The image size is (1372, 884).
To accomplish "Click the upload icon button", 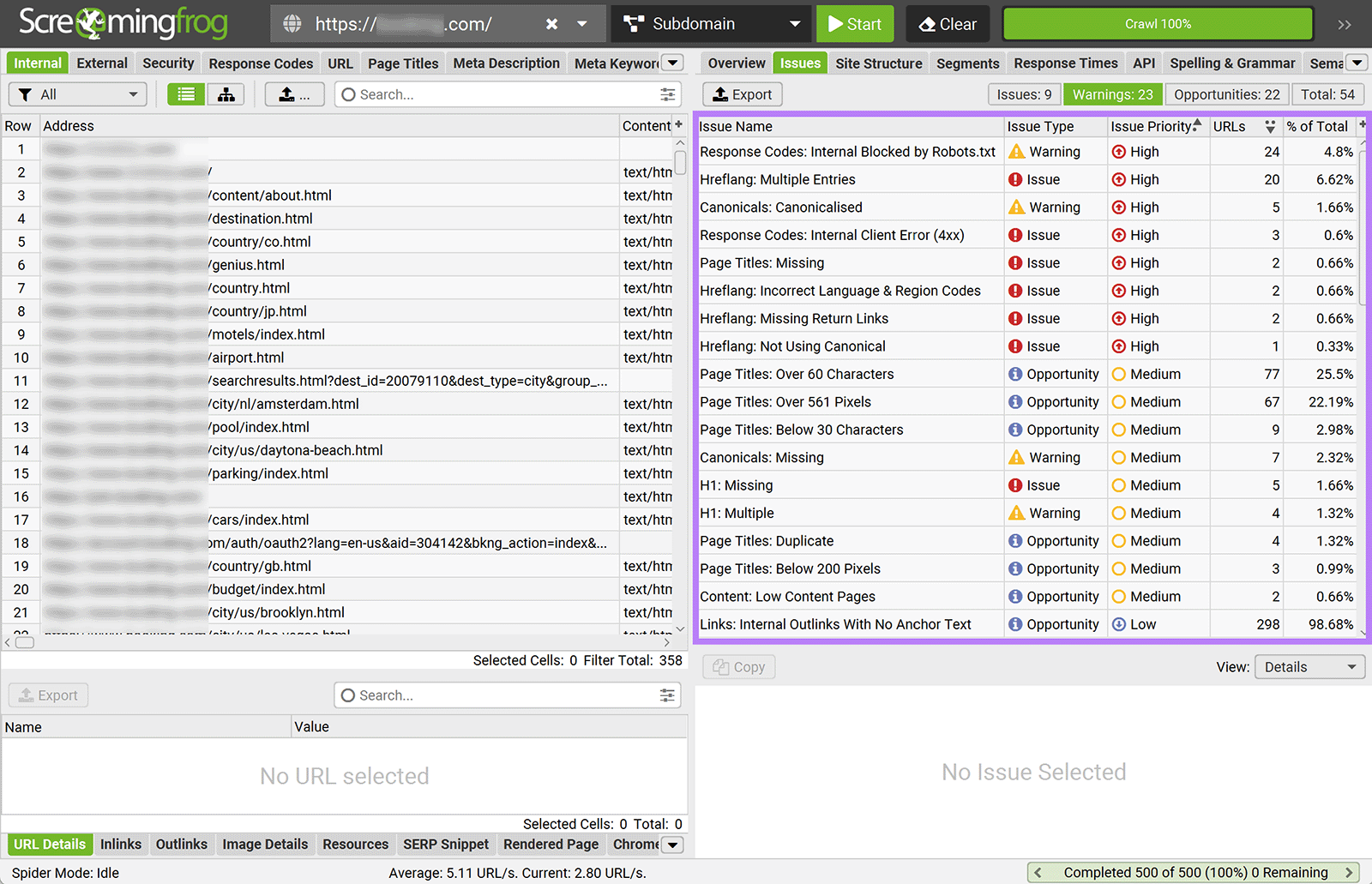I will [293, 94].
